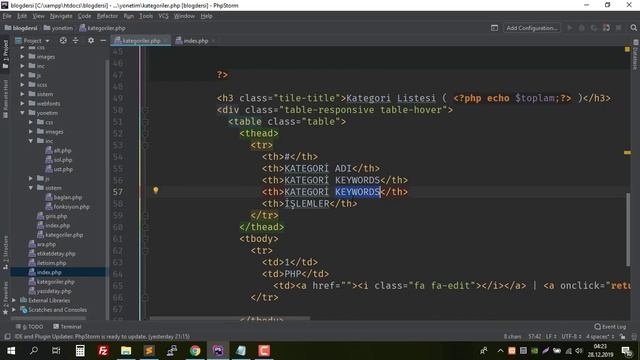The height and width of the screenshot is (360, 640).
Task: Open the Calculator taskbar icon
Action: click(x=80, y=351)
